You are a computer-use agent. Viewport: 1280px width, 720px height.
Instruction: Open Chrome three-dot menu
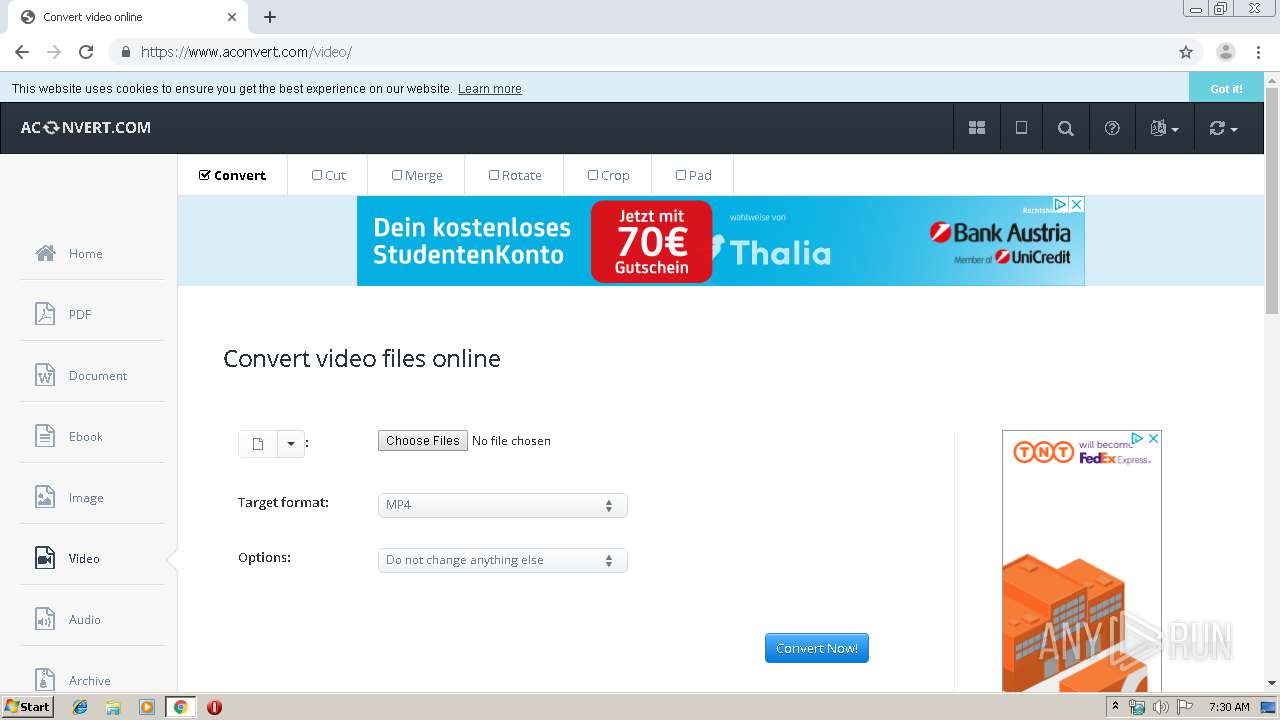1258,52
